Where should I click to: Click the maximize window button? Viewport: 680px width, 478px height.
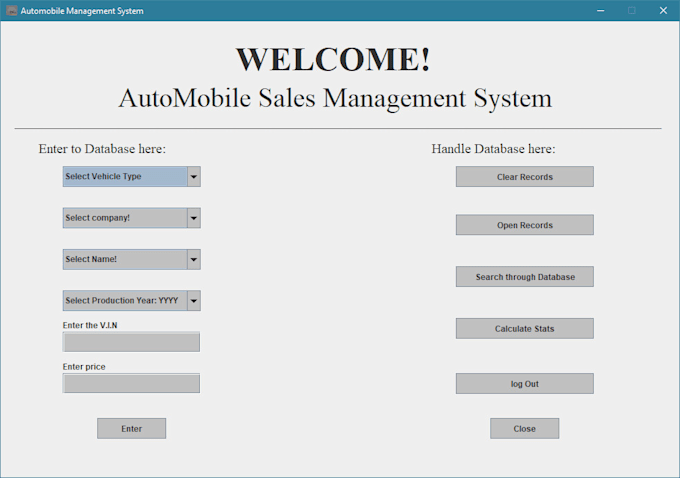point(631,11)
